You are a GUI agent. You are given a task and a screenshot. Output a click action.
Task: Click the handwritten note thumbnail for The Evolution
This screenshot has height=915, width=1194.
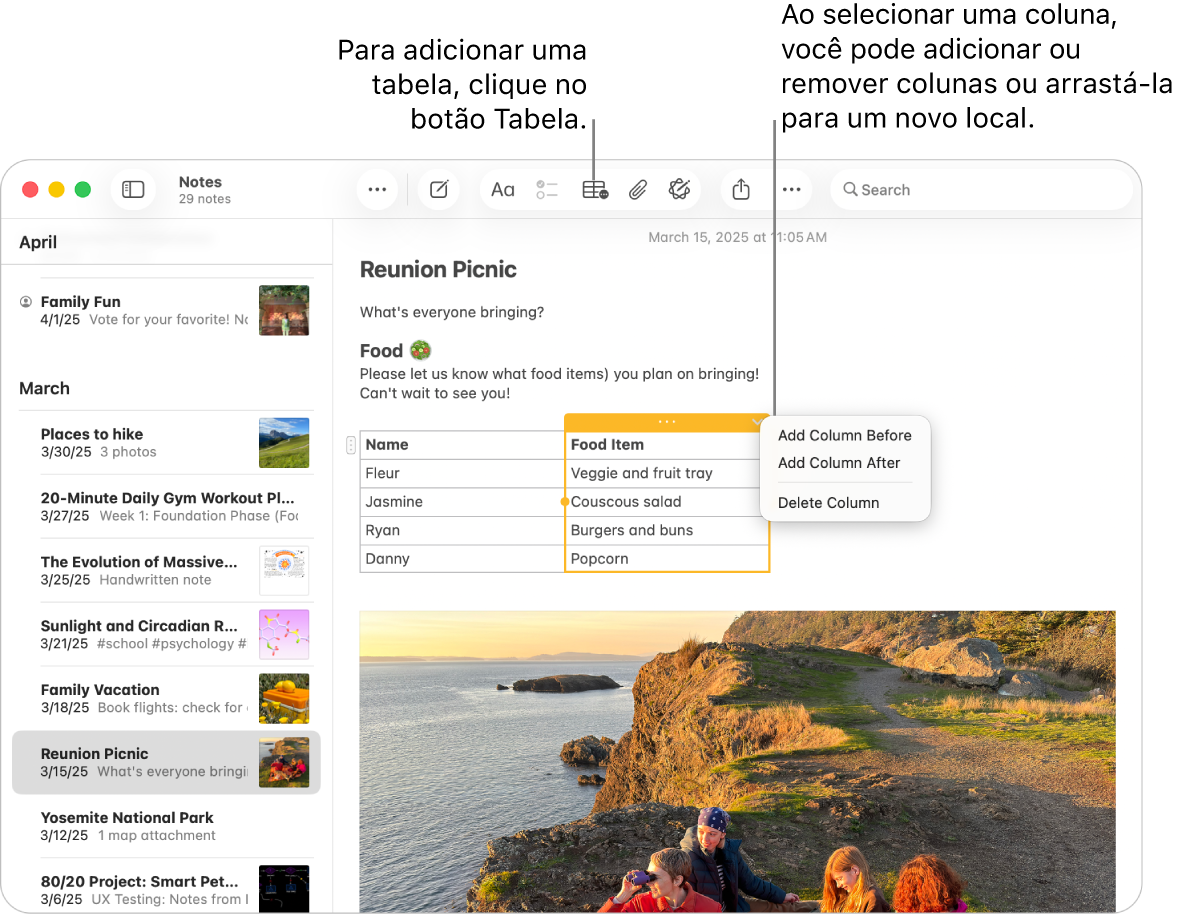tap(284, 571)
